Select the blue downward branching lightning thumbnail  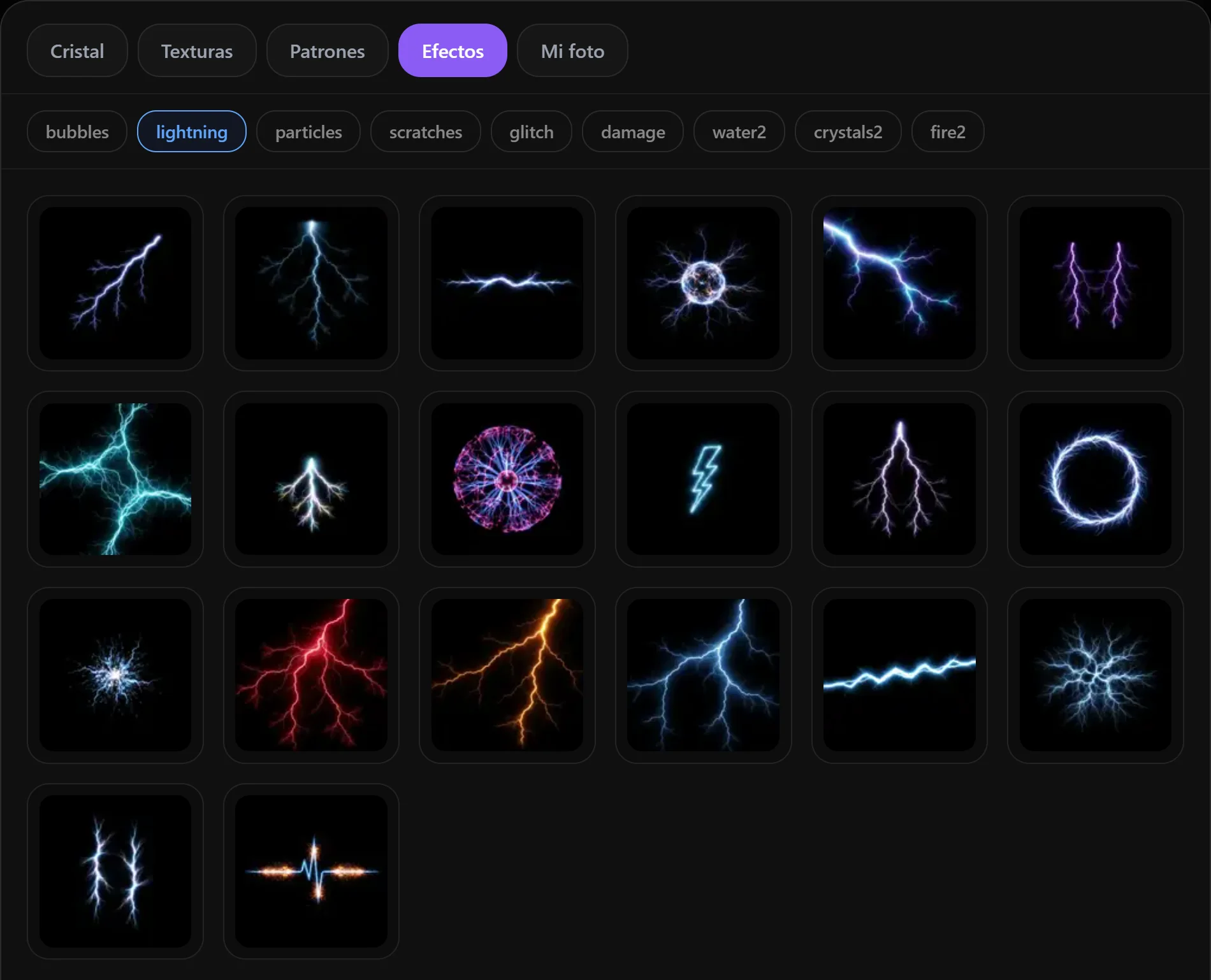click(x=312, y=283)
